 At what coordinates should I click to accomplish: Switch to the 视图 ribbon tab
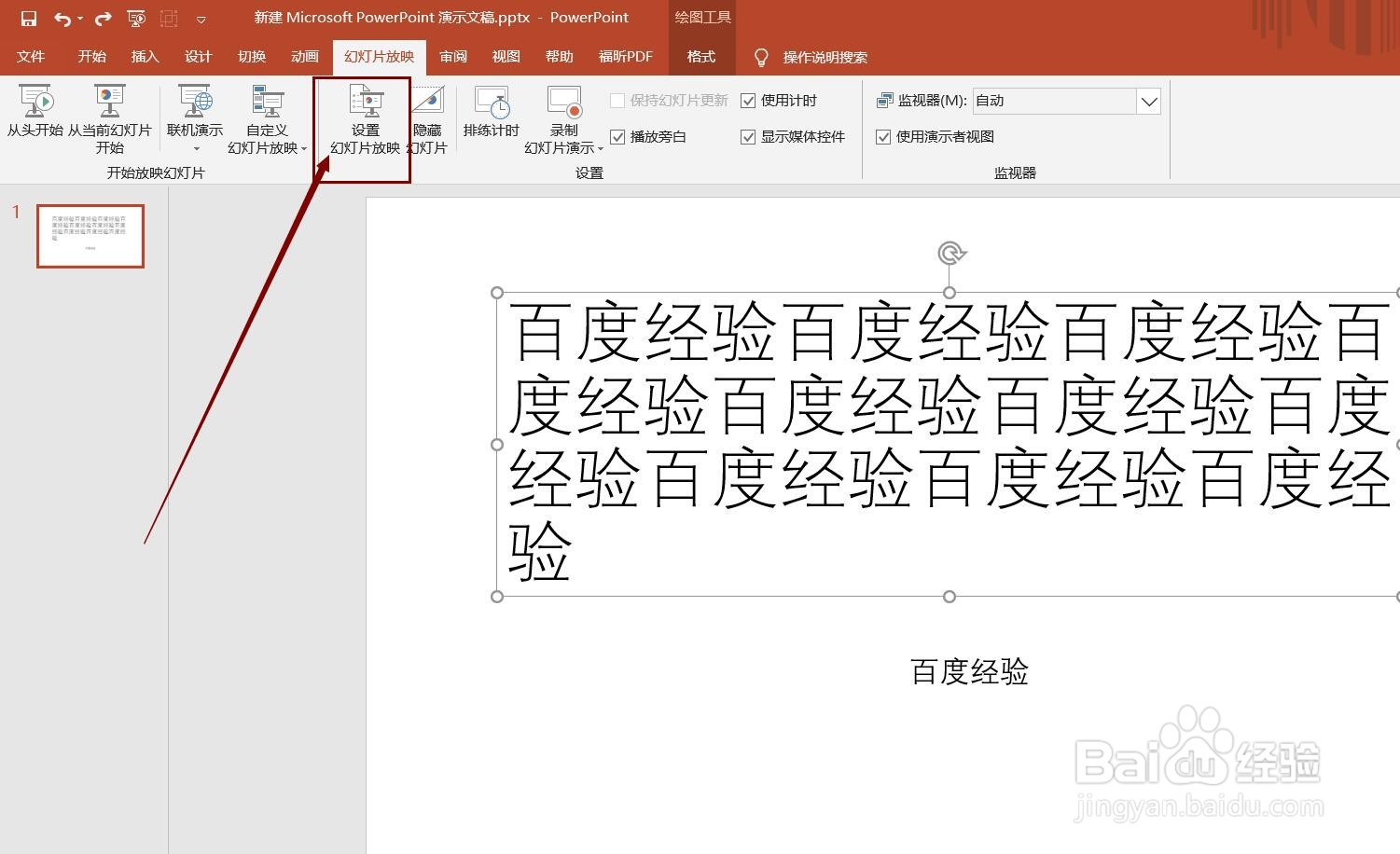coord(506,57)
